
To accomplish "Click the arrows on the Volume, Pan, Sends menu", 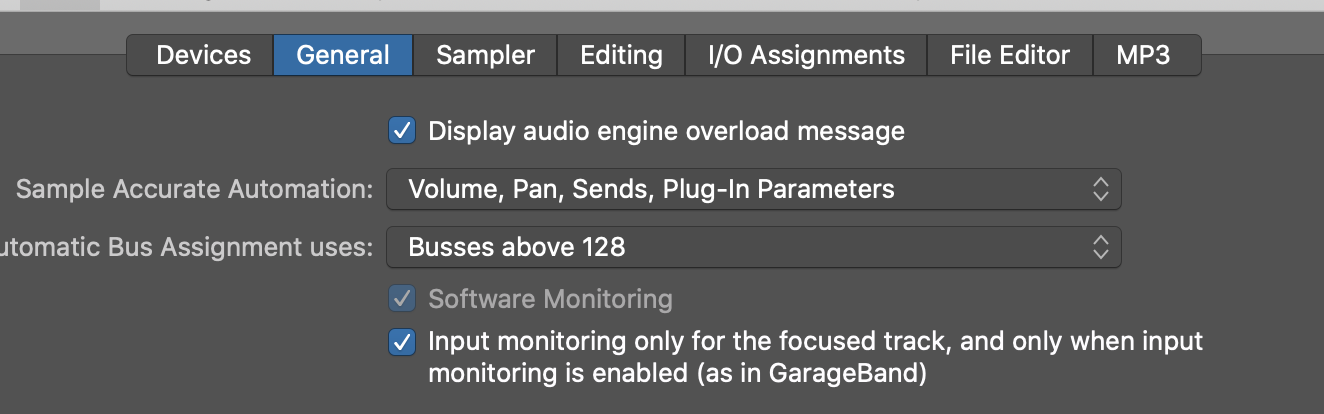I will pos(1100,189).
